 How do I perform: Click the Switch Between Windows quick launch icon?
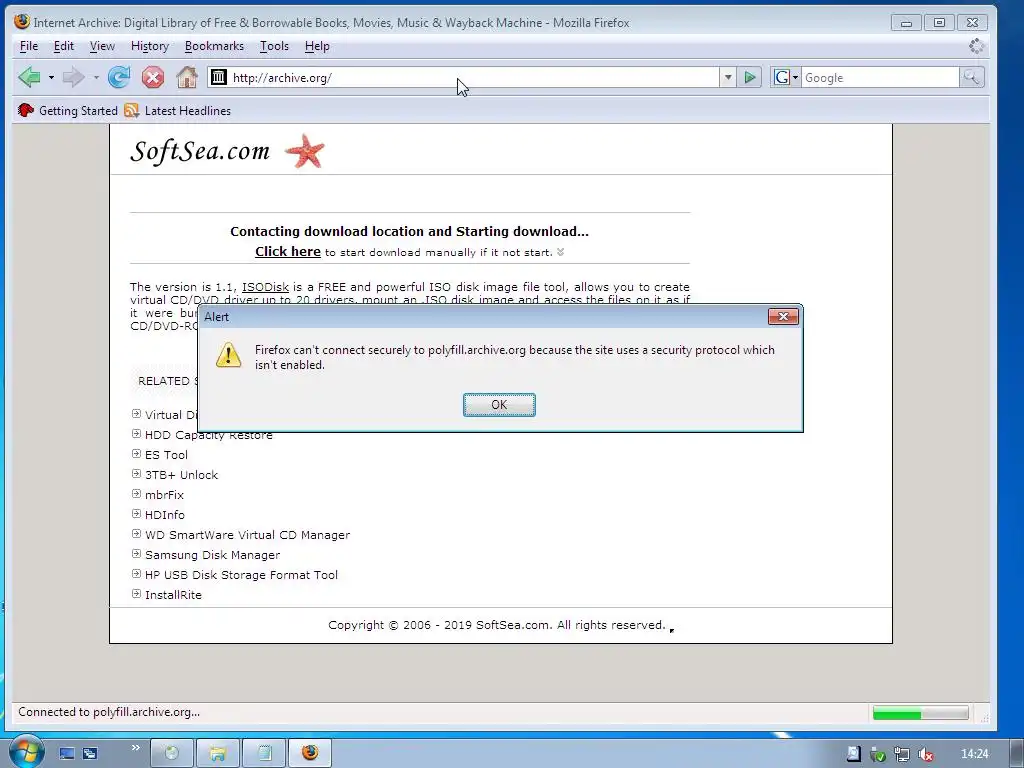(90, 754)
